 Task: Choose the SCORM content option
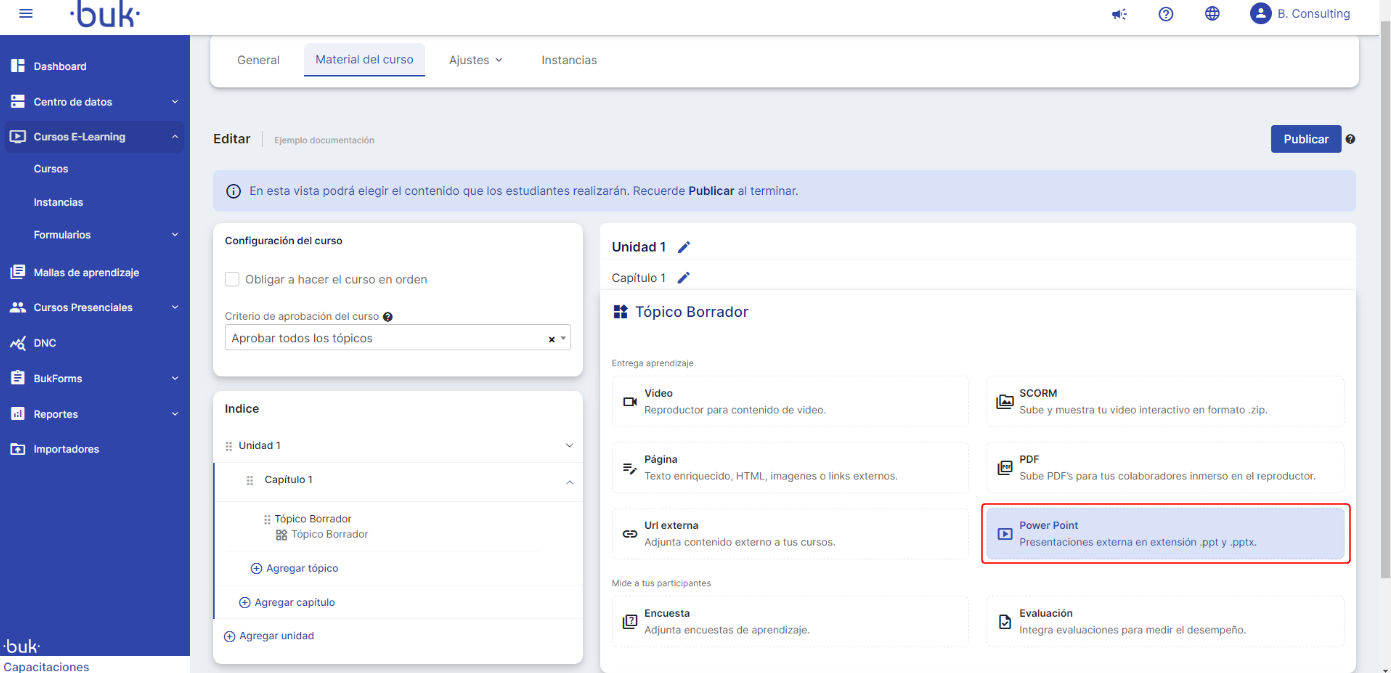[1164, 401]
